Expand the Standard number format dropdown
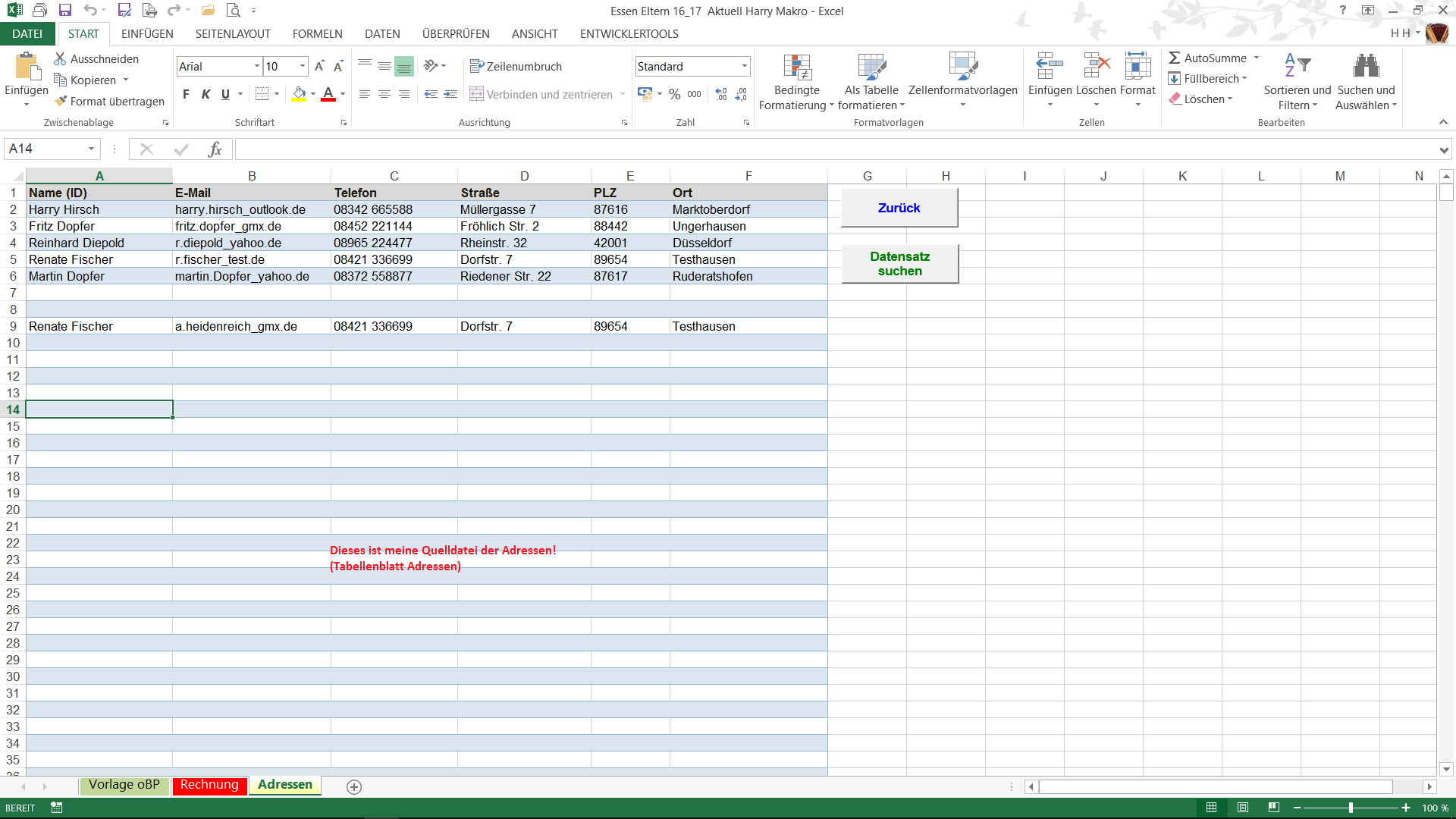Viewport: 1456px width, 819px height. point(744,67)
